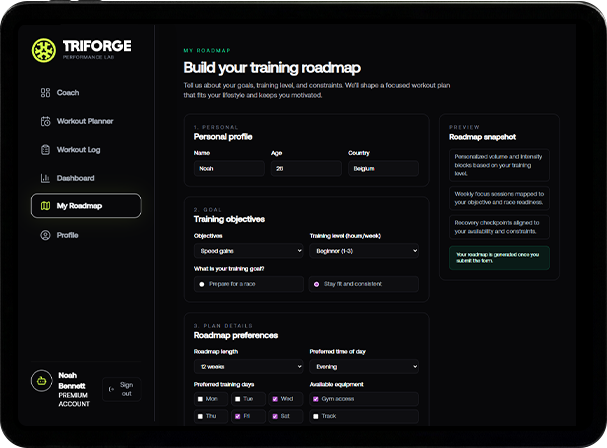Image resolution: width=607 pixels, height=448 pixels.
Task: Enable the Track equipment checkbox
Action: click(x=316, y=416)
